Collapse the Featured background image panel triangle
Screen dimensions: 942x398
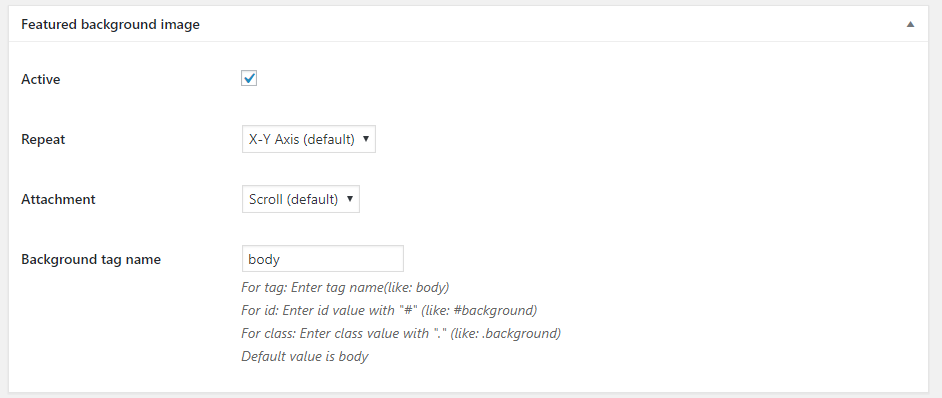(x=910, y=25)
